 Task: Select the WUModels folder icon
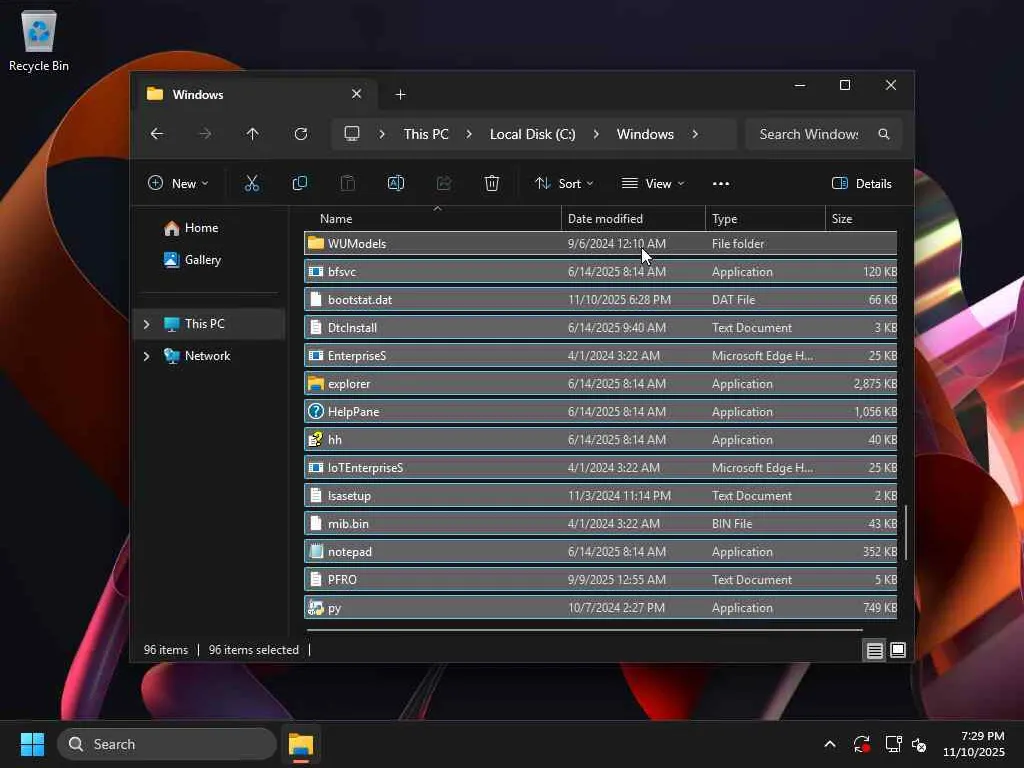pos(316,243)
